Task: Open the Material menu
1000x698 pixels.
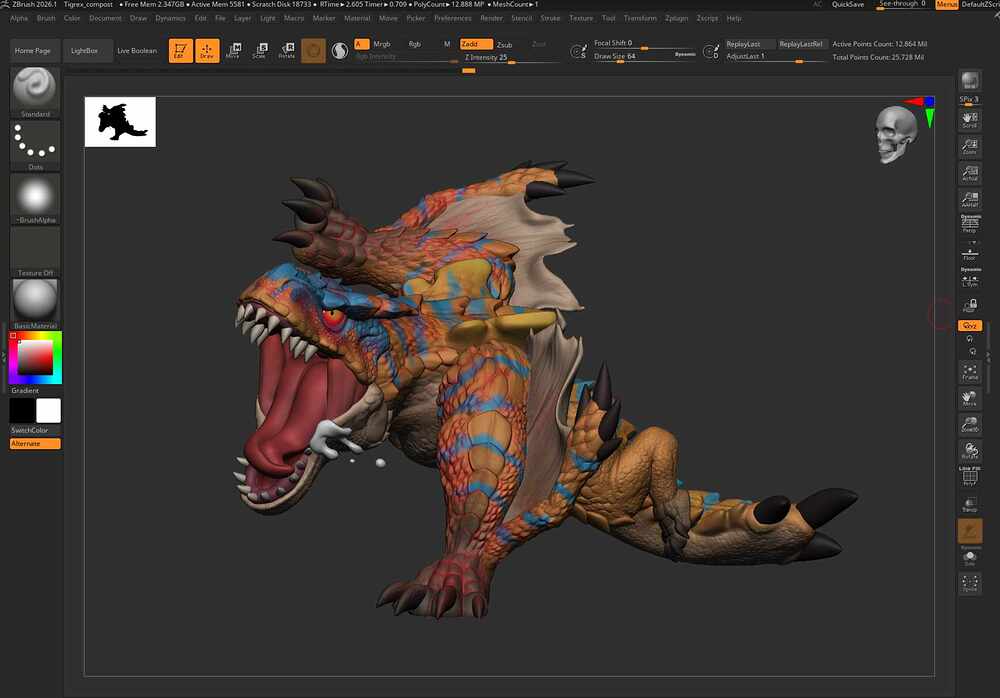Action: [x=357, y=18]
